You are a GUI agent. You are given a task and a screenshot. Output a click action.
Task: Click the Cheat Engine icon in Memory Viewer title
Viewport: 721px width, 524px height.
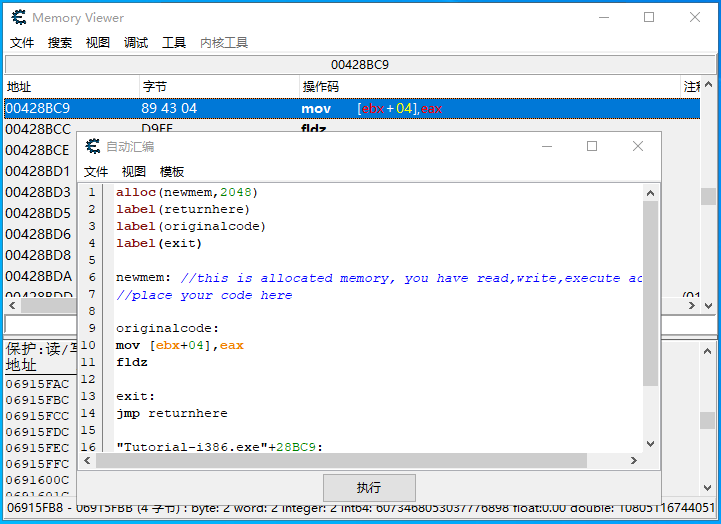pyautogui.click(x=19, y=17)
